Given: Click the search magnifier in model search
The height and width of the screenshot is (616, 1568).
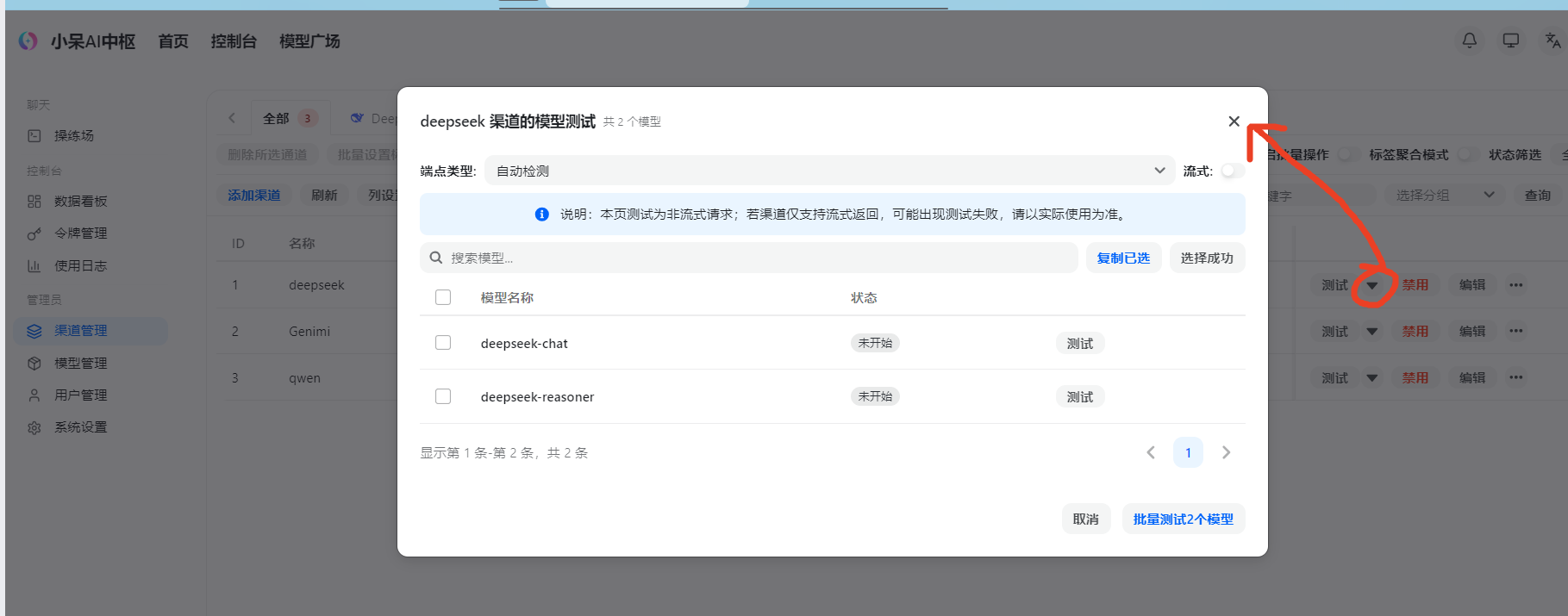Looking at the screenshot, I should (x=436, y=258).
